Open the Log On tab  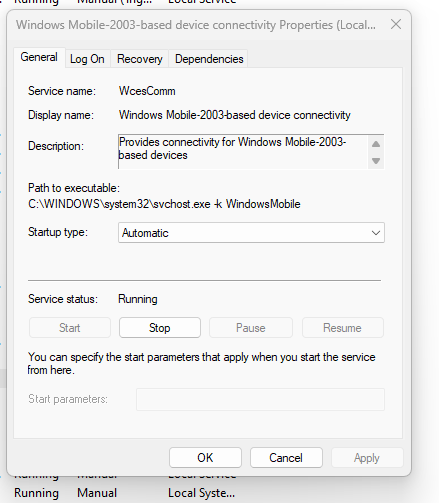87,59
